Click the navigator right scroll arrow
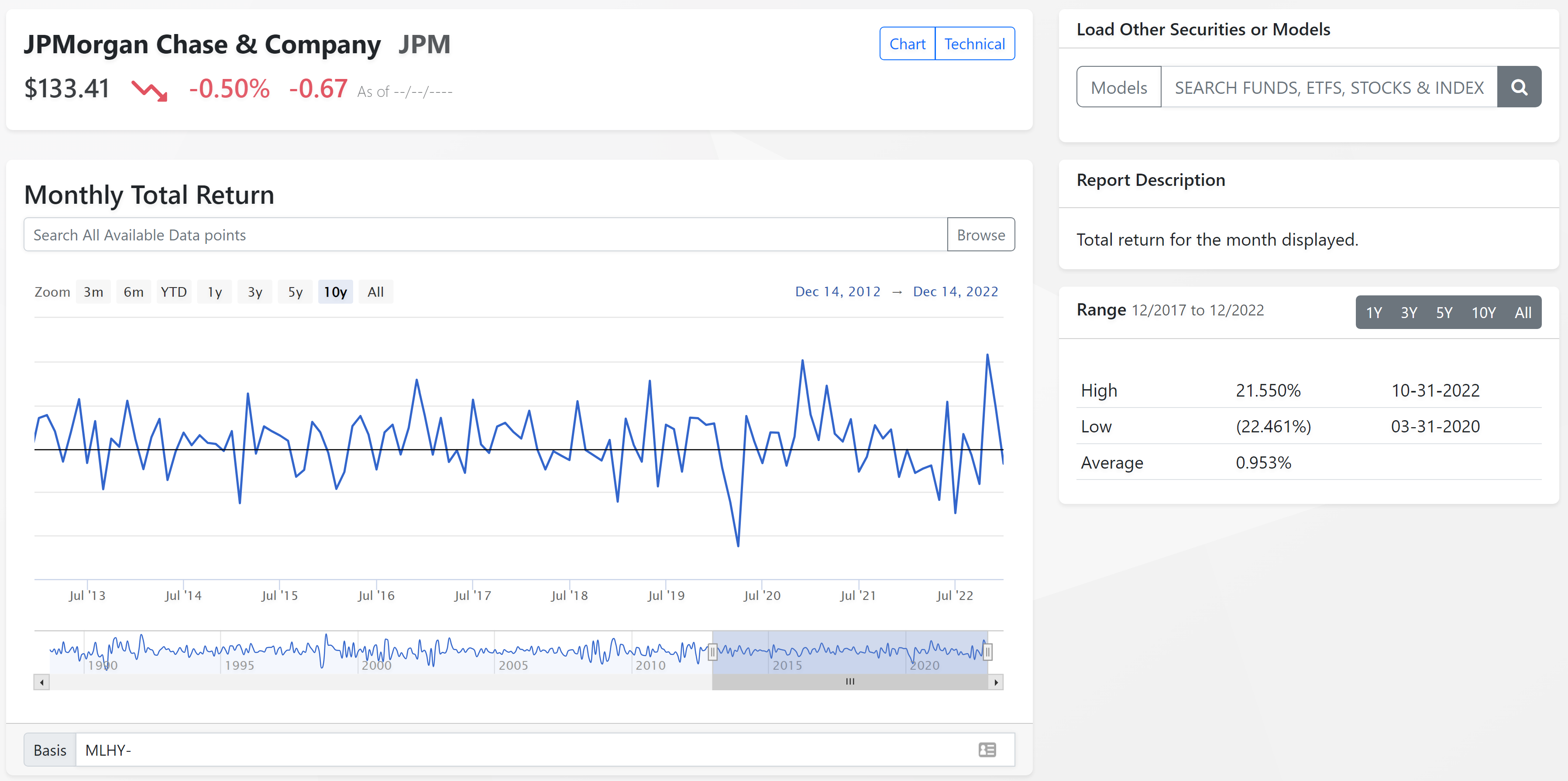This screenshot has height=781, width=1568. 996,682
